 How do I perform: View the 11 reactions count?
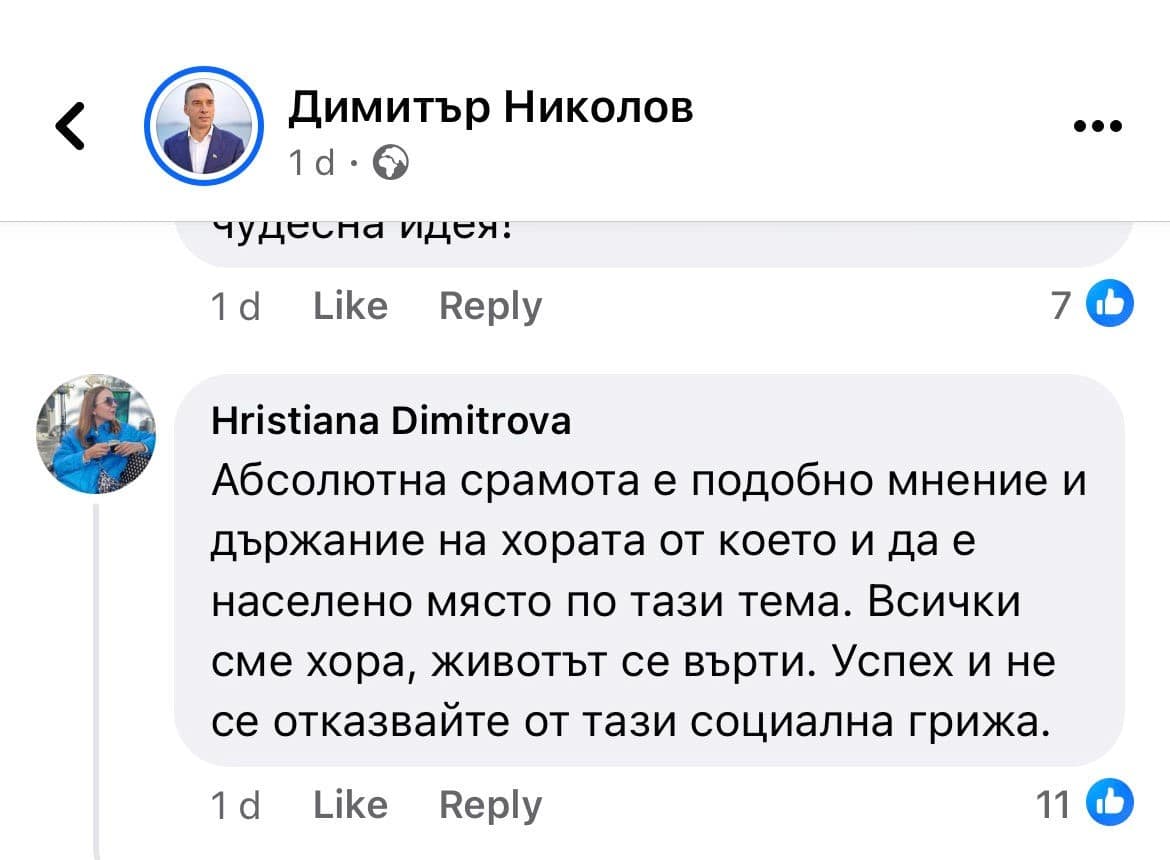pos(1052,805)
